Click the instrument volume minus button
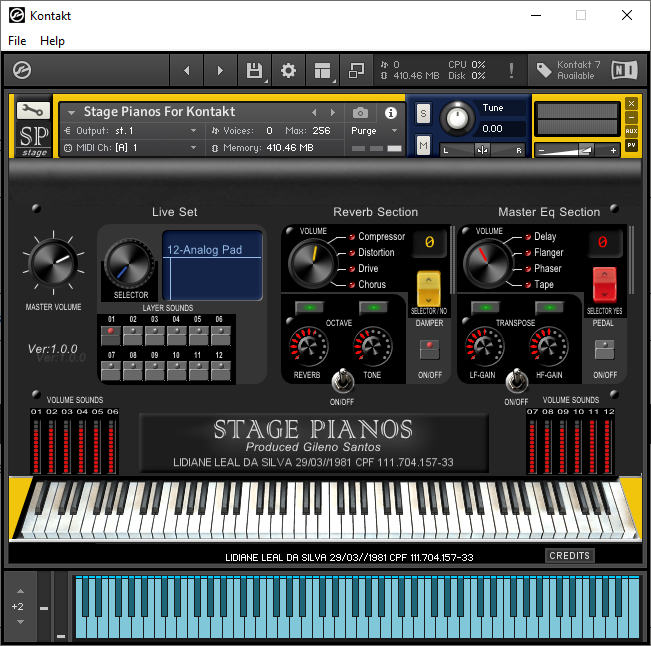651x646 pixels. (541, 151)
